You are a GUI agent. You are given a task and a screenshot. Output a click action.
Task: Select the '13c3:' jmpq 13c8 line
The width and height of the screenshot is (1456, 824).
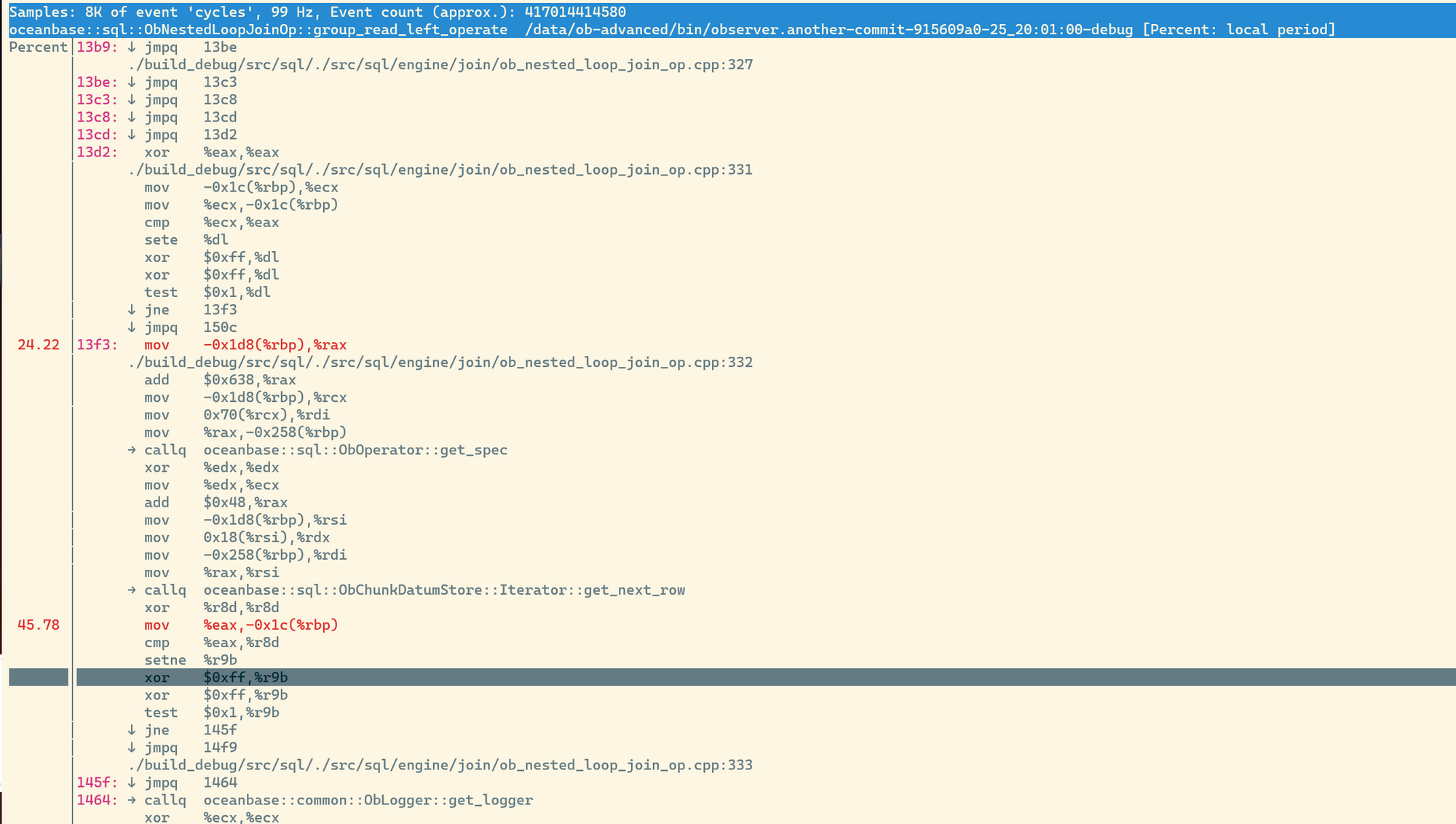point(157,100)
